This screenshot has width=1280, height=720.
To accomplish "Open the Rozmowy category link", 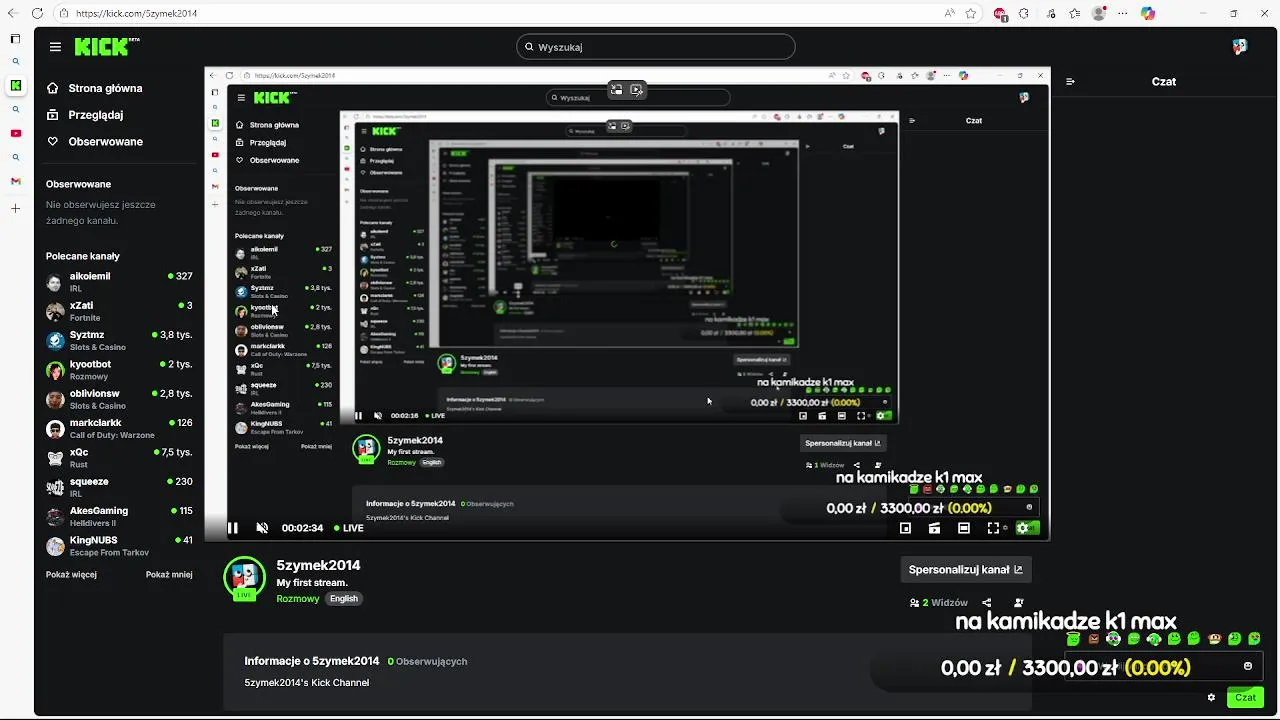I will [x=298, y=599].
